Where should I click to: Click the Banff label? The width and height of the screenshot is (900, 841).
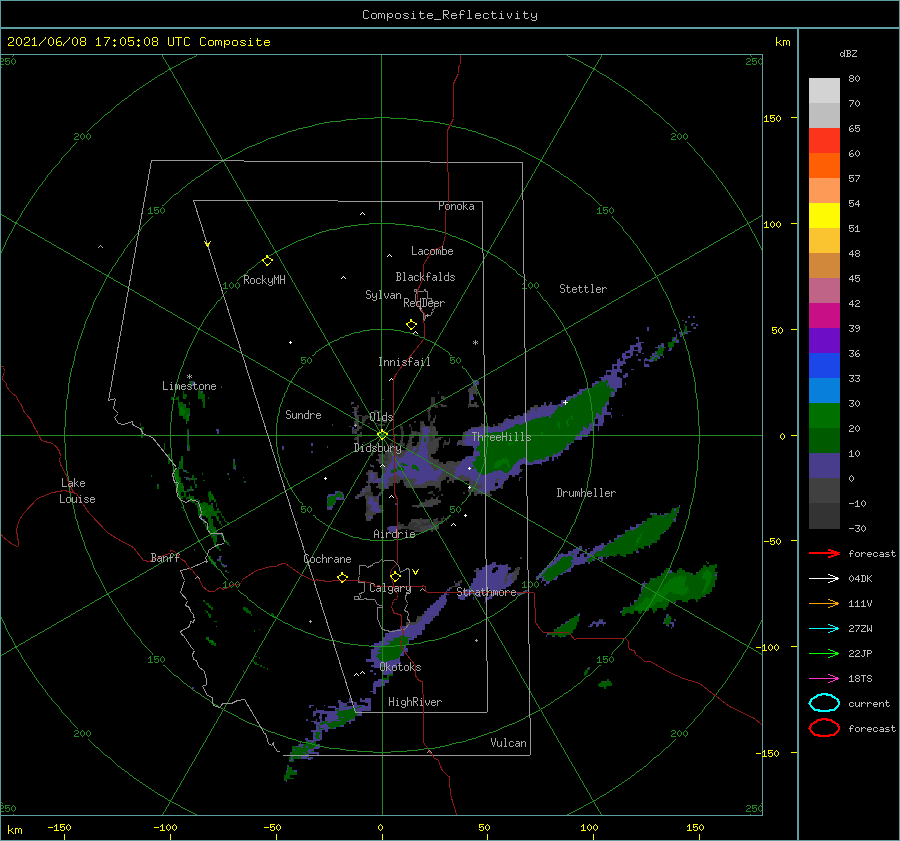pos(165,557)
